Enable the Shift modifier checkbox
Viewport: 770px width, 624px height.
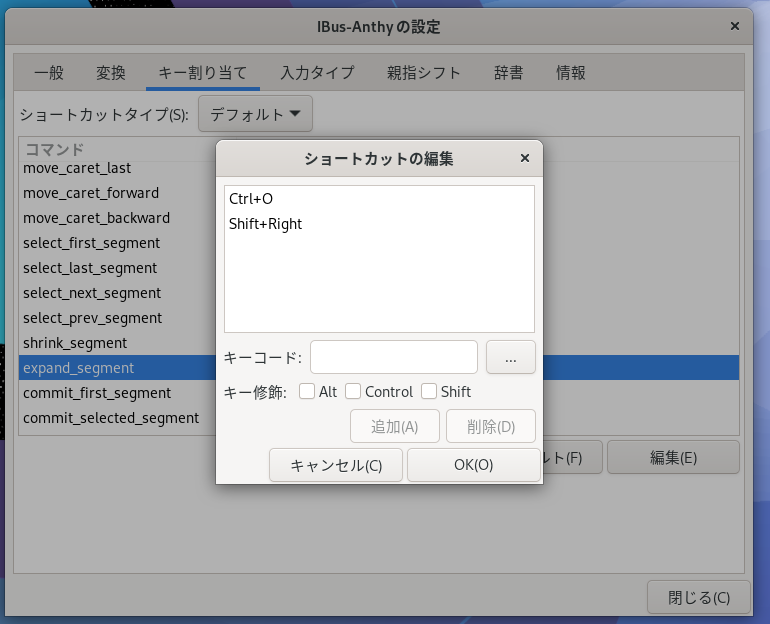(x=429, y=391)
